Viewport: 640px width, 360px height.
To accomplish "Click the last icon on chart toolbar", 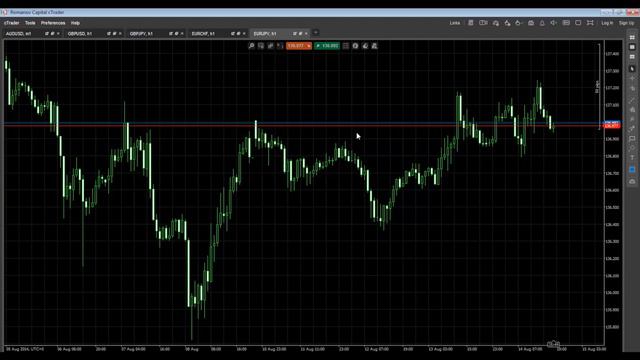I will (374, 46).
